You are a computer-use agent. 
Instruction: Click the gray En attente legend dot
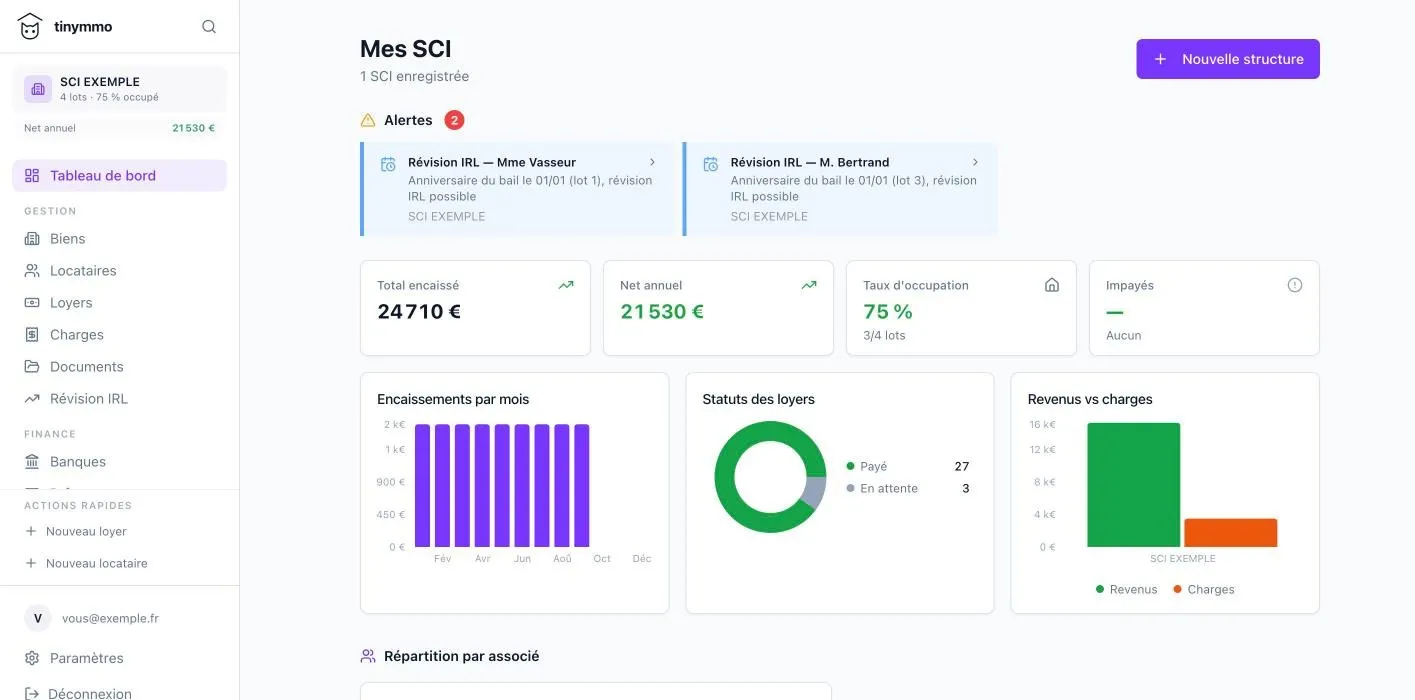(850, 488)
